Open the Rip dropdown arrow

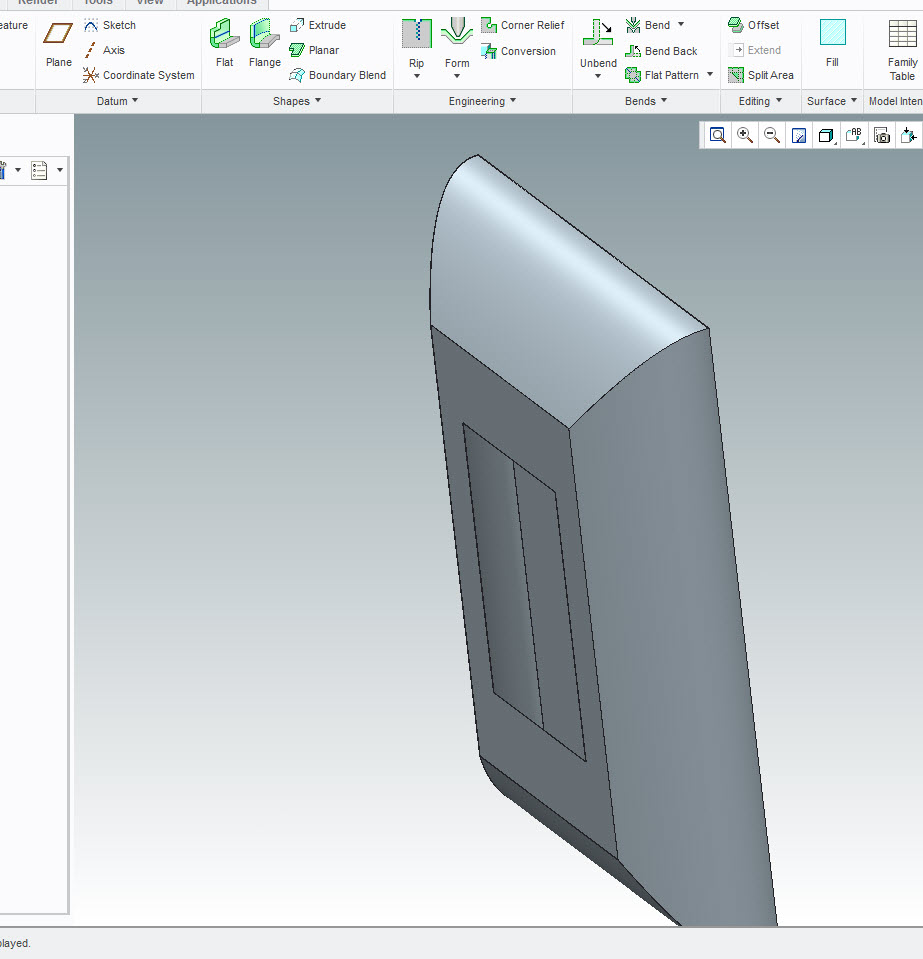(x=417, y=76)
